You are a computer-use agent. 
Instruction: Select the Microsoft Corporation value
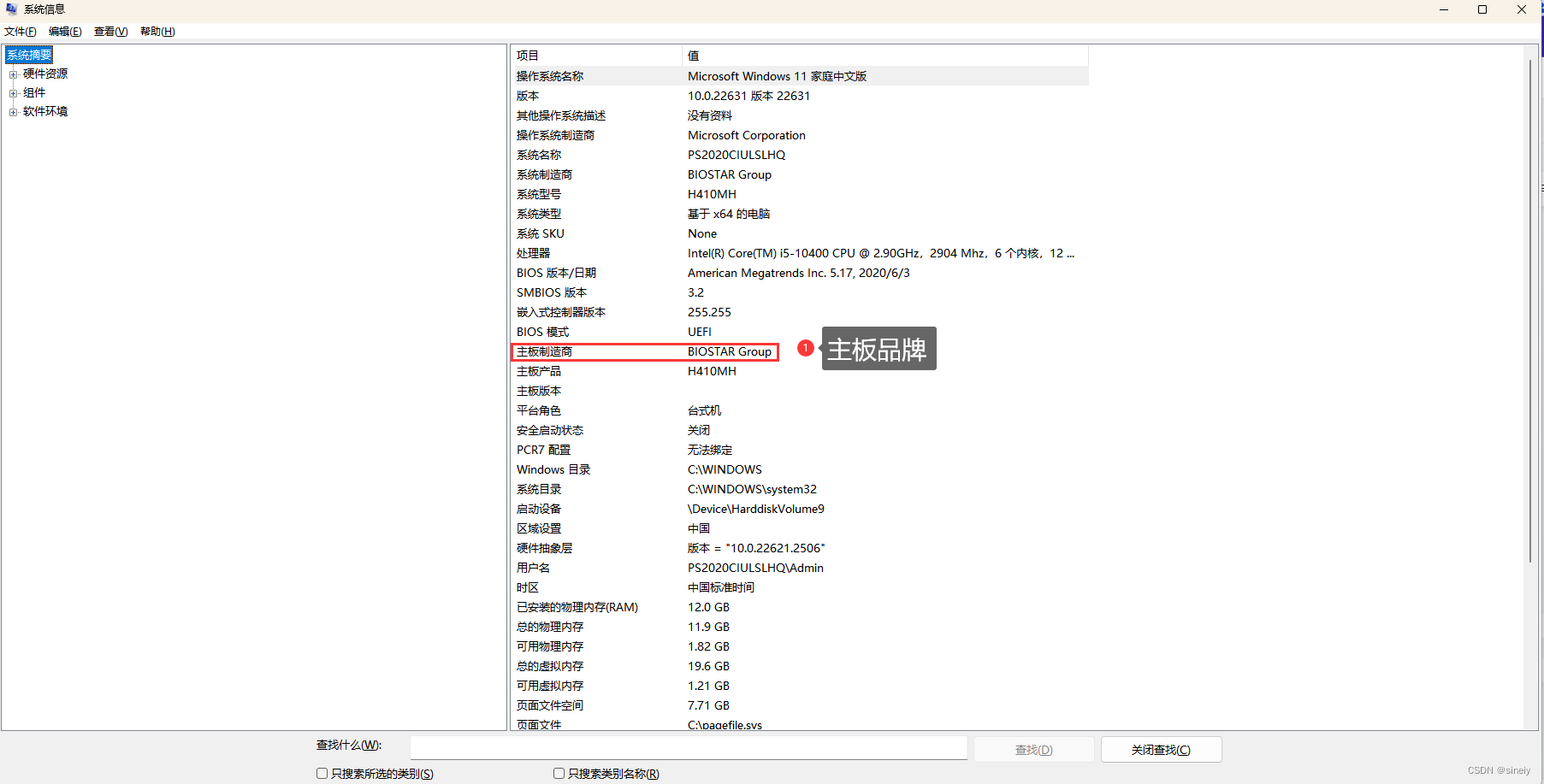point(746,135)
